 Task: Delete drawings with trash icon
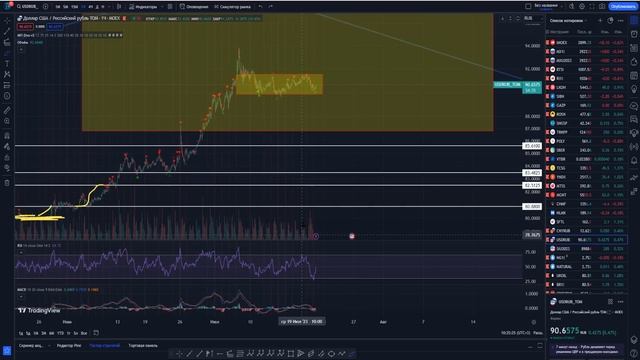coord(7,182)
